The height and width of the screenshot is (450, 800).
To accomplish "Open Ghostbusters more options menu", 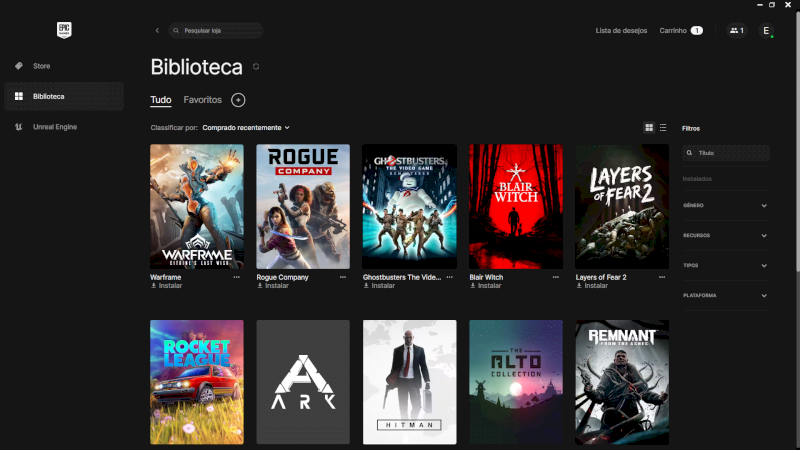I will (449, 277).
